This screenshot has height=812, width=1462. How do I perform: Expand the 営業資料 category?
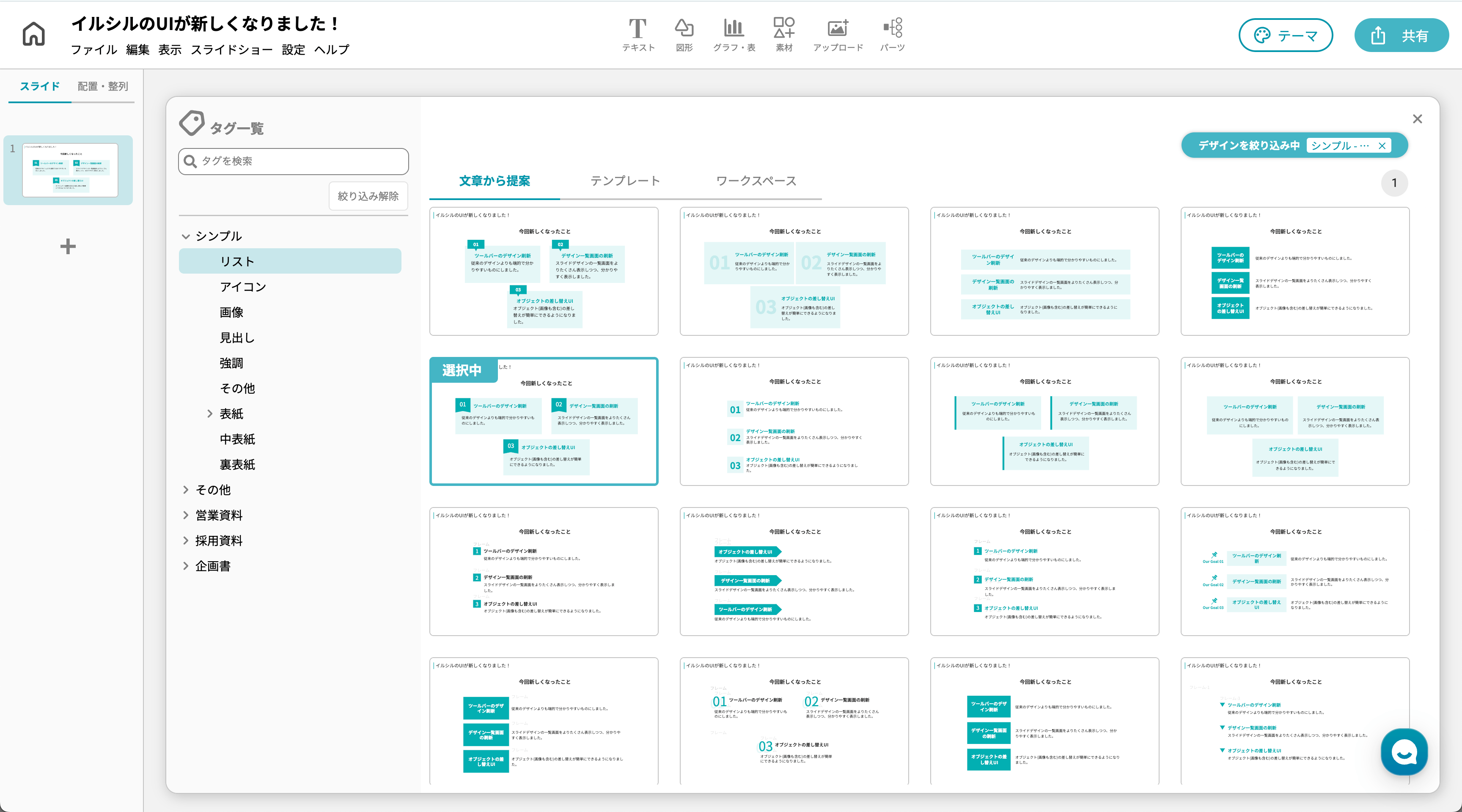(x=186, y=515)
